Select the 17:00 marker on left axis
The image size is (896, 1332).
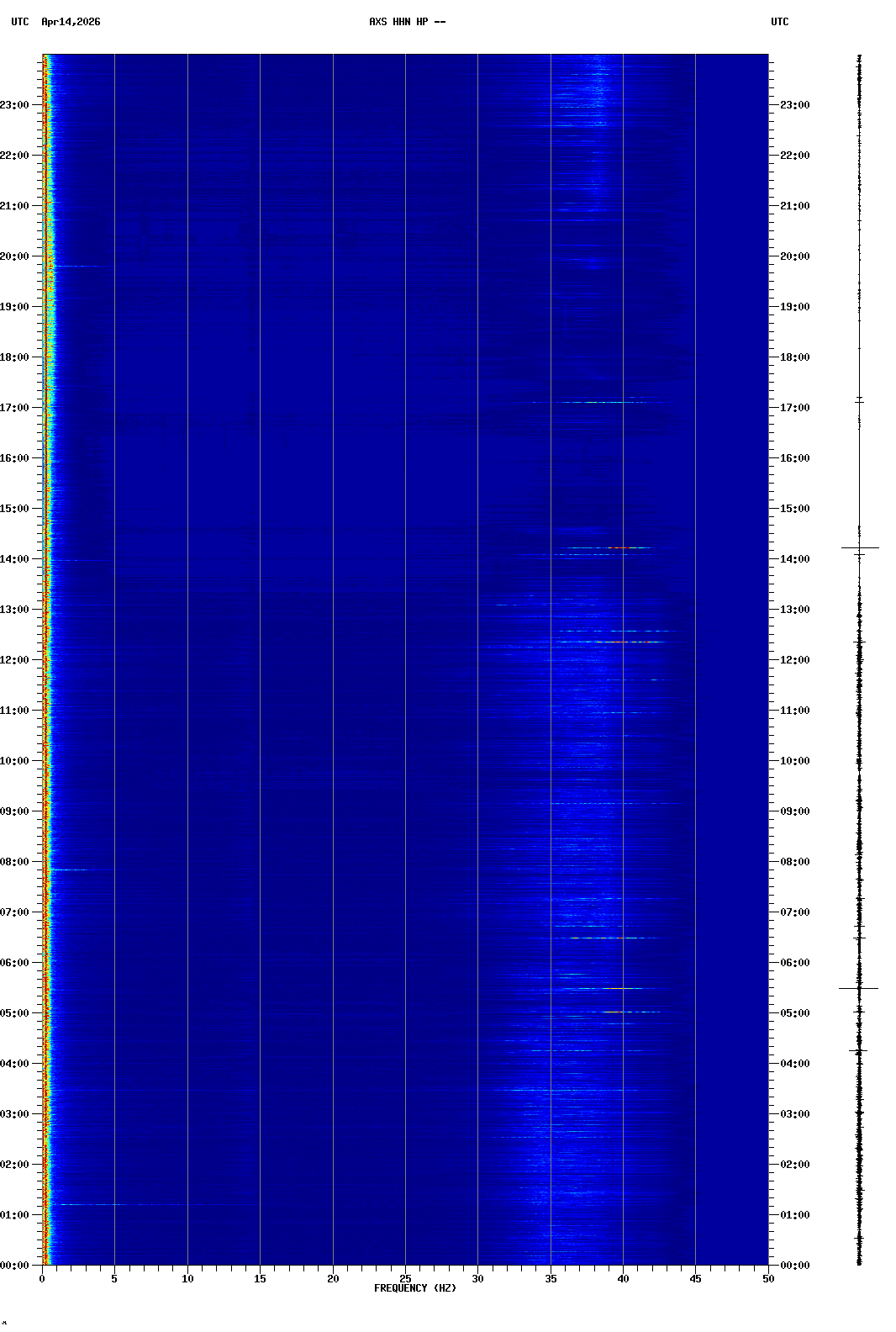point(15,408)
